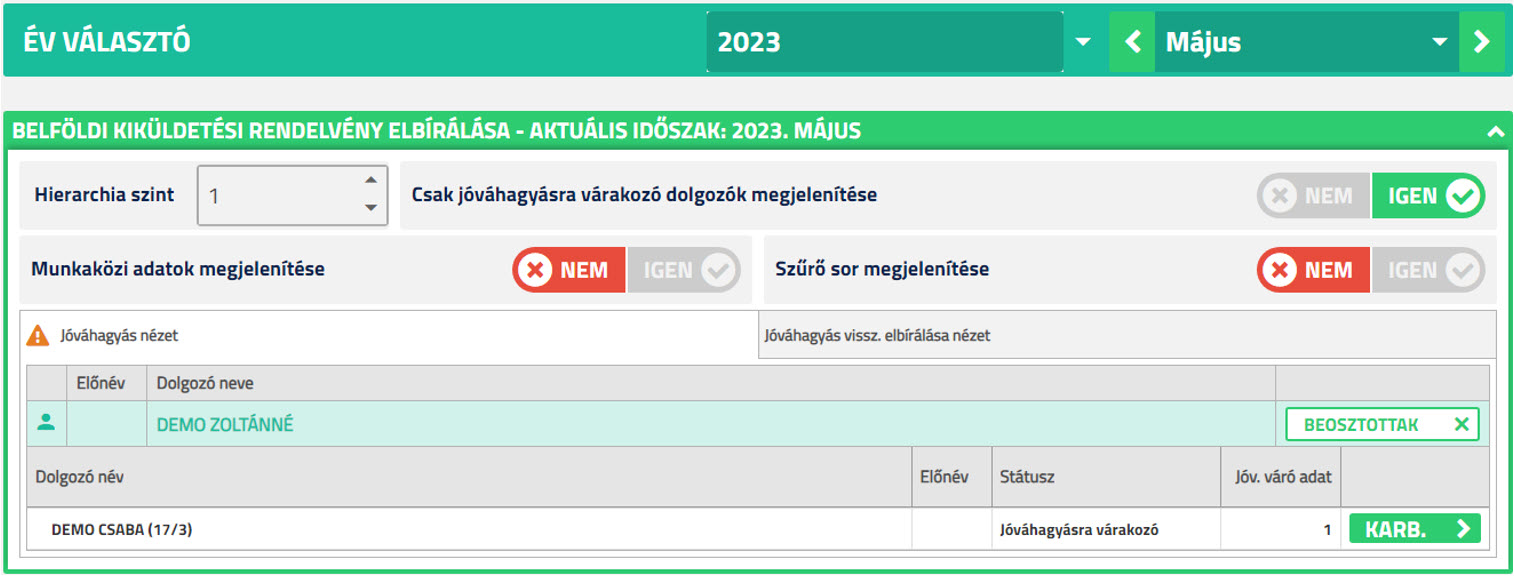1514x576 pixels.
Task: Enable IGEN for Szűrő sor megjelenítése
Action: [1428, 270]
